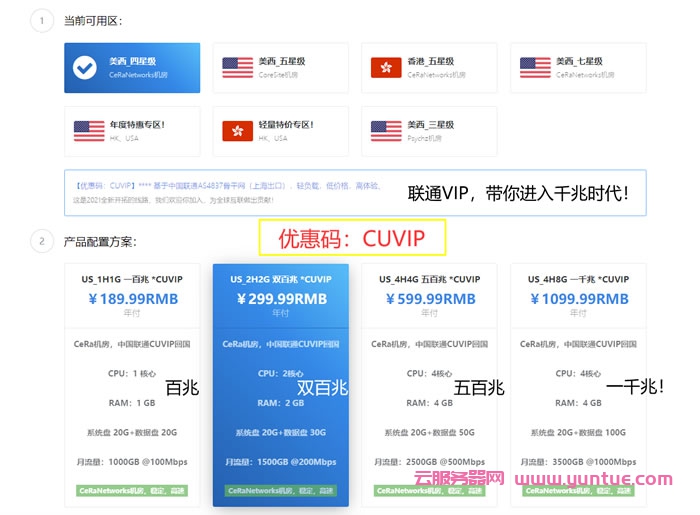700x515 pixels.
Task: Click the US flag beside 年度特惠专区
Action: (89, 131)
